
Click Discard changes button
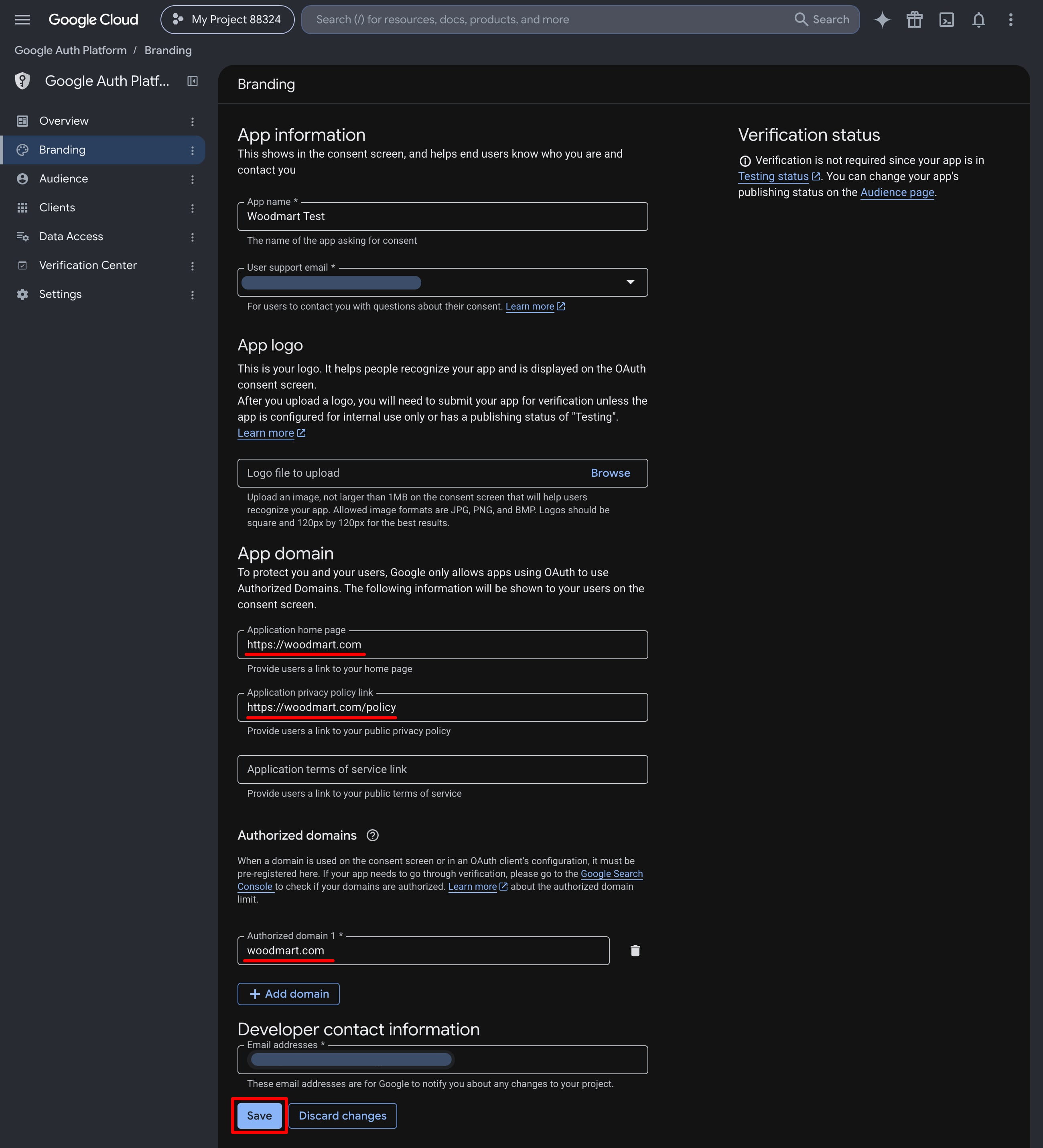point(342,1116)
